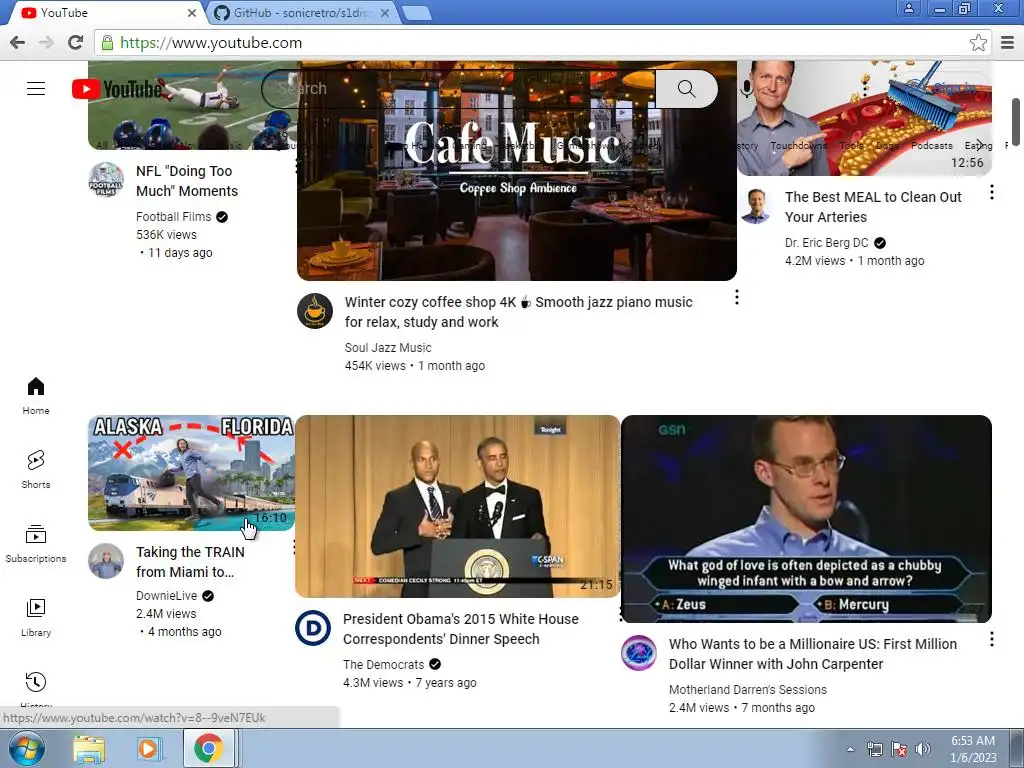Open Who Wants to be a Millionaire title
This screenshot has height=768, width=1024.
click(x=812, y=654)
